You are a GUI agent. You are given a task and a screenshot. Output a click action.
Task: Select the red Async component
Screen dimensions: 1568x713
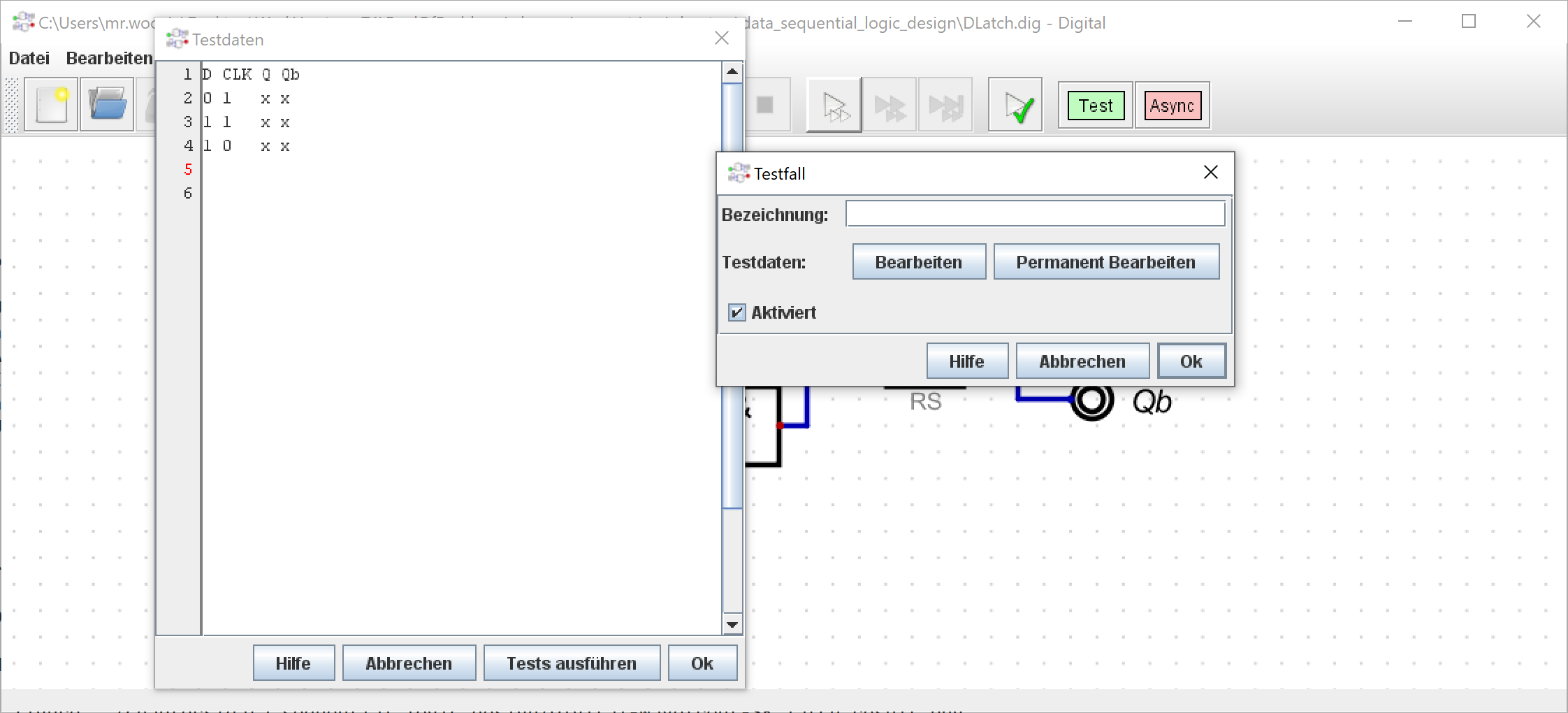(1172, 106)
